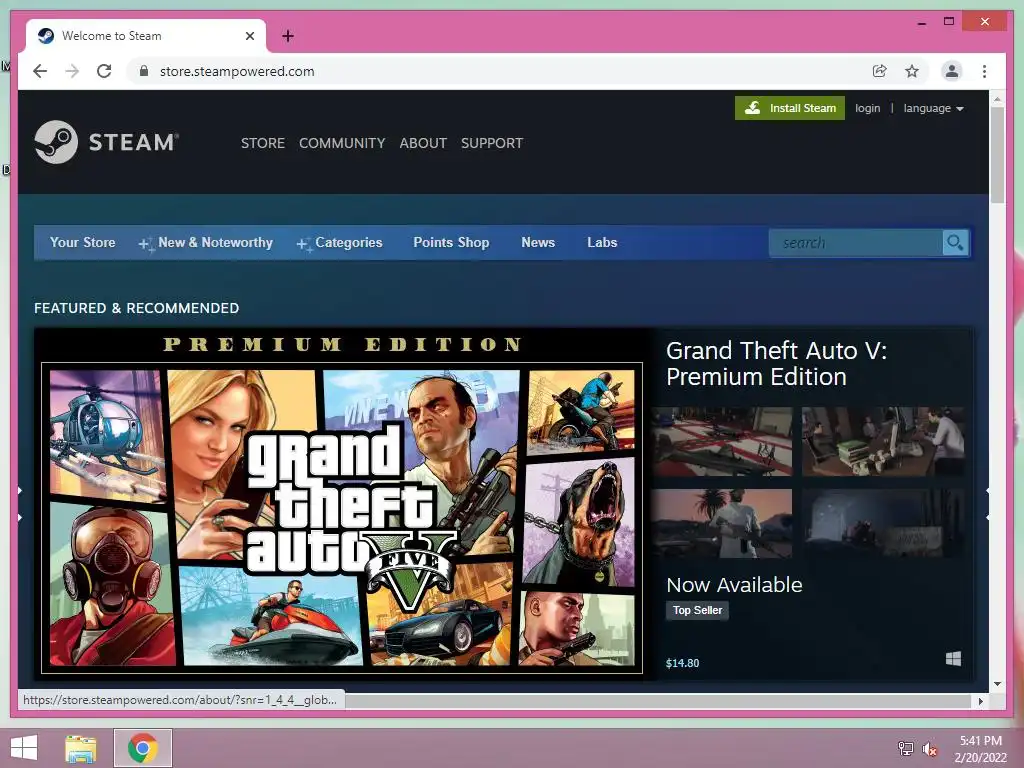Click the Chrome icon in the taskbar
The height and width of the screenshot is (768, 1024).
point(143,748)
